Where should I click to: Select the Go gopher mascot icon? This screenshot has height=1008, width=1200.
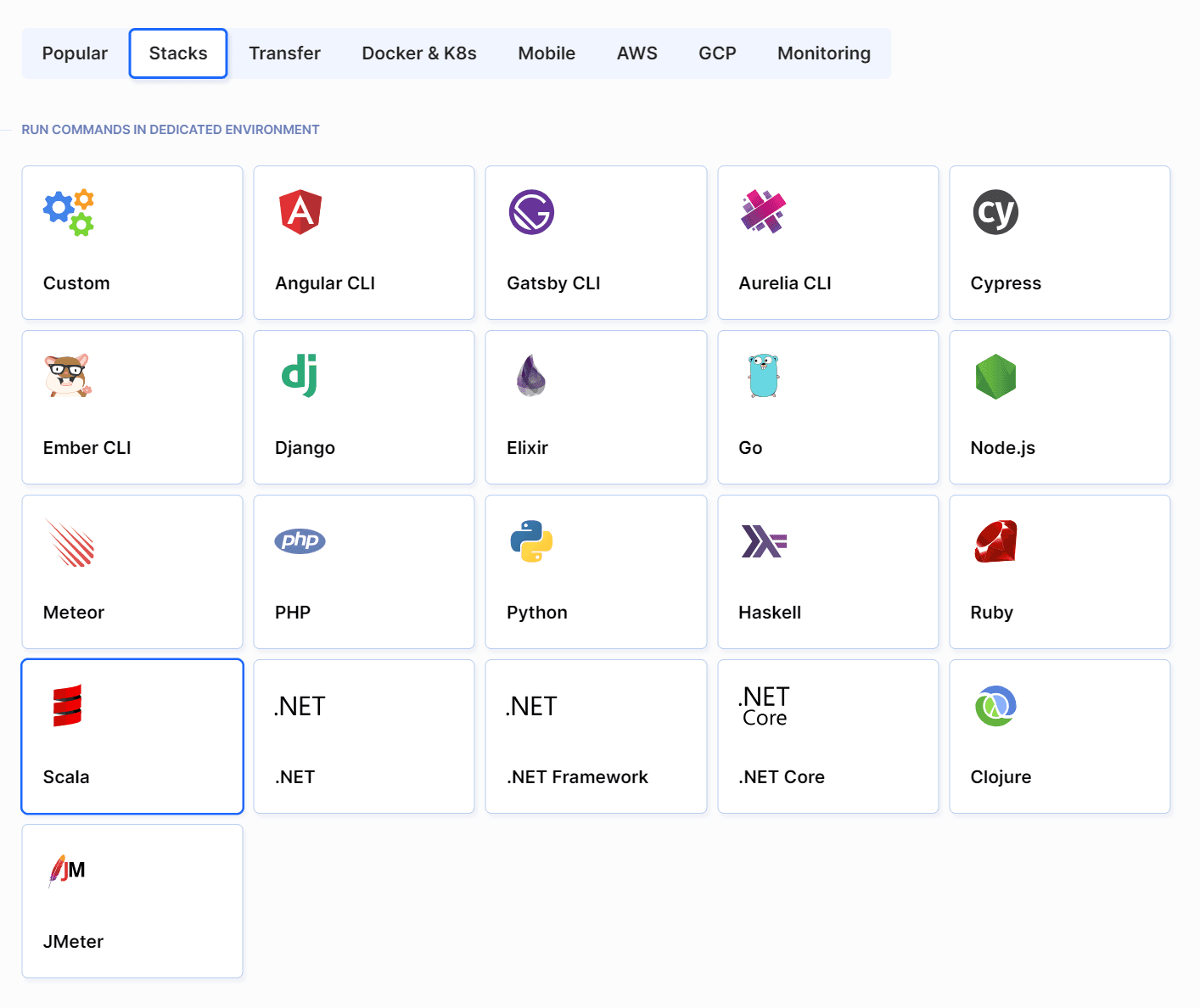pyautogui.click(x=763, y=376)
